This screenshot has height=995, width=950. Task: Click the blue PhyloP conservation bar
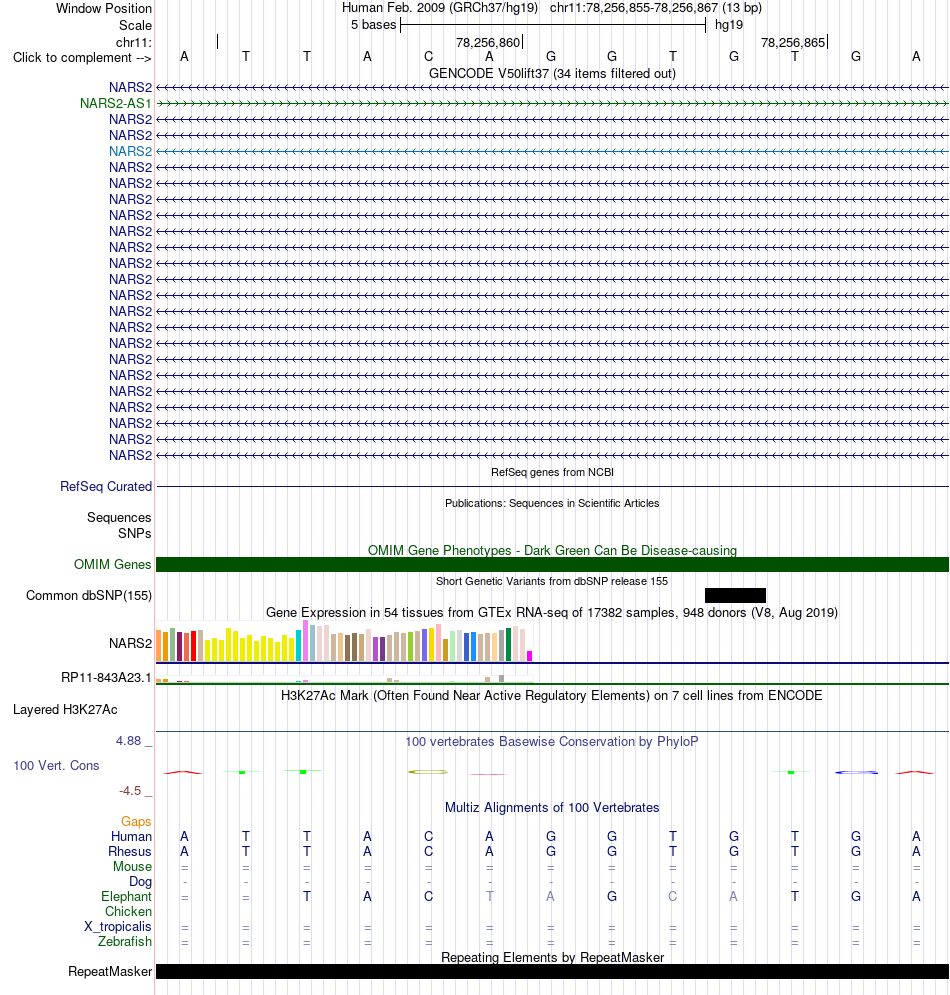pos(856,772)
